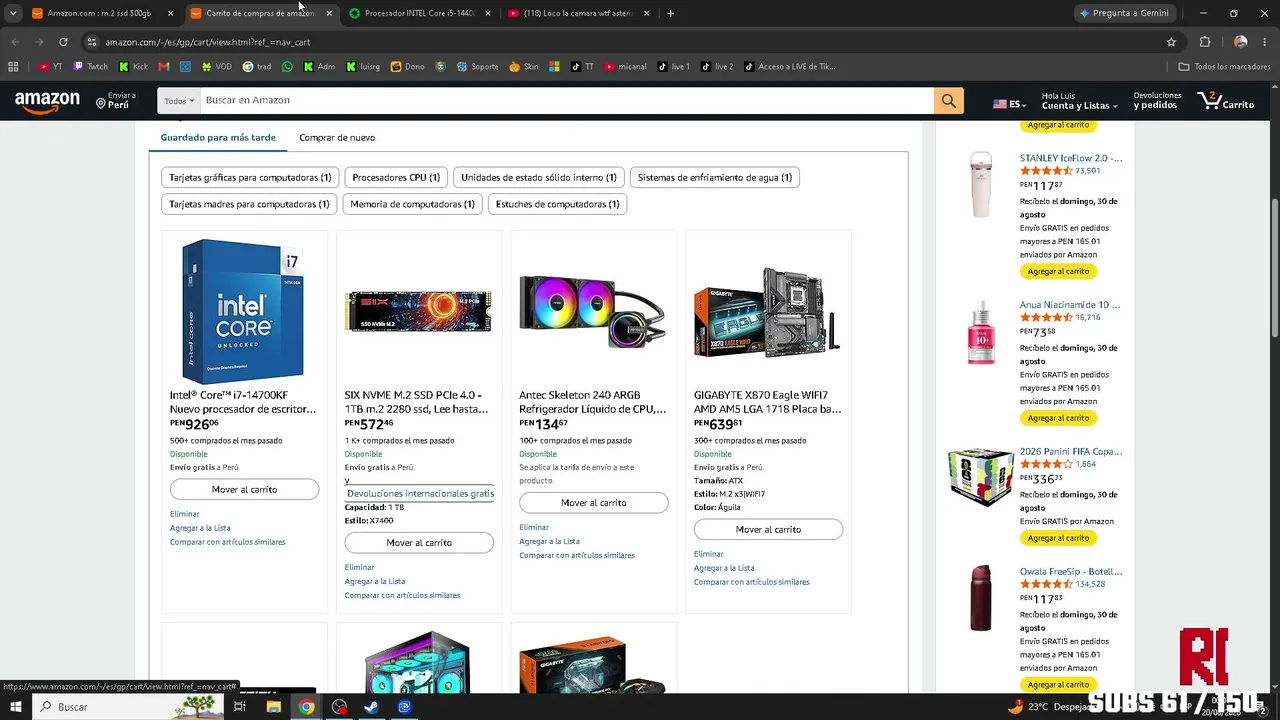This screenshot has height=720, width=1280.
Task: Open the Kick bookmark
Action: click(133, 67)
